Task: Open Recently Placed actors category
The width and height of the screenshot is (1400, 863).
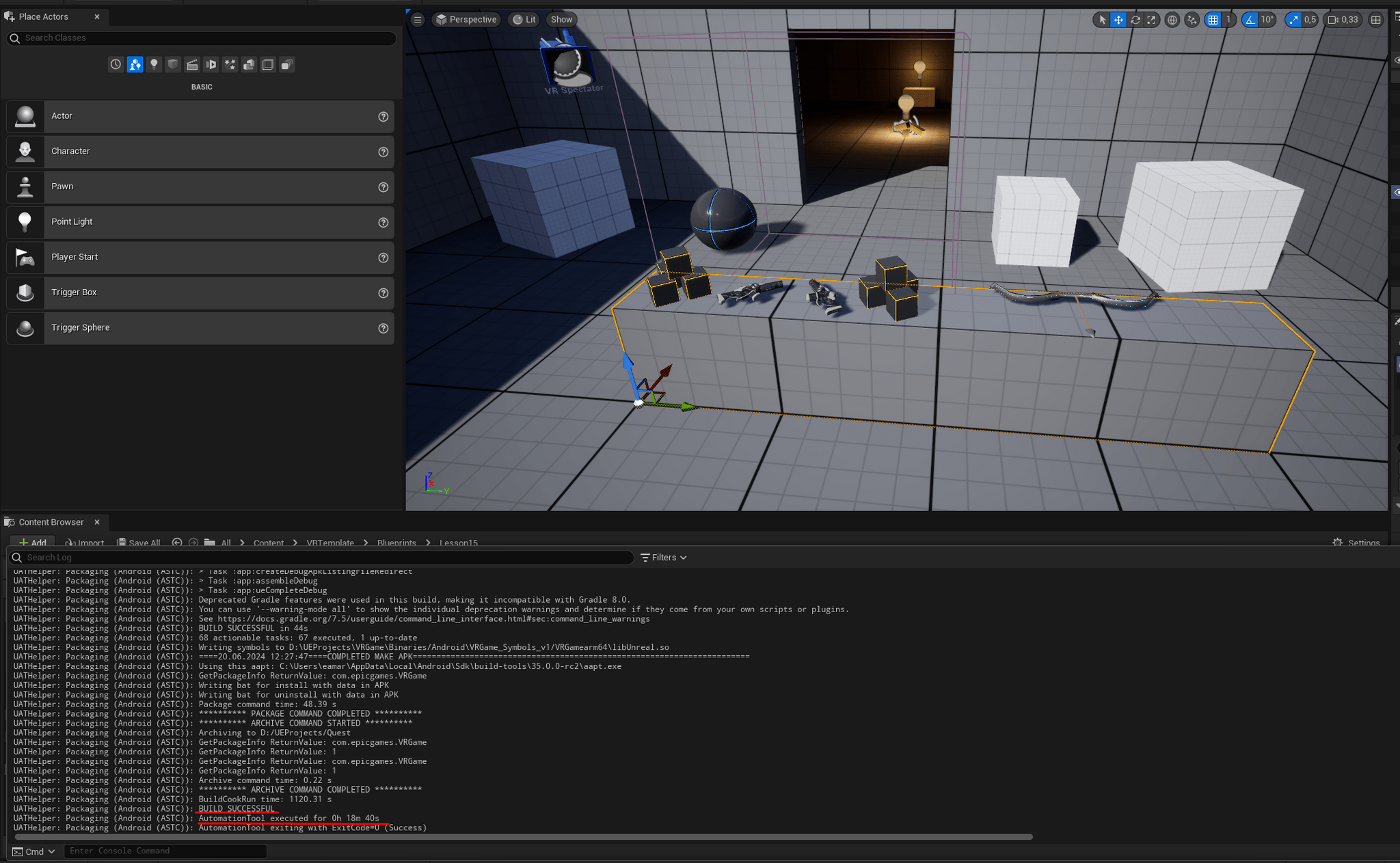Action: pyautogui.click(x=116, y=65)
